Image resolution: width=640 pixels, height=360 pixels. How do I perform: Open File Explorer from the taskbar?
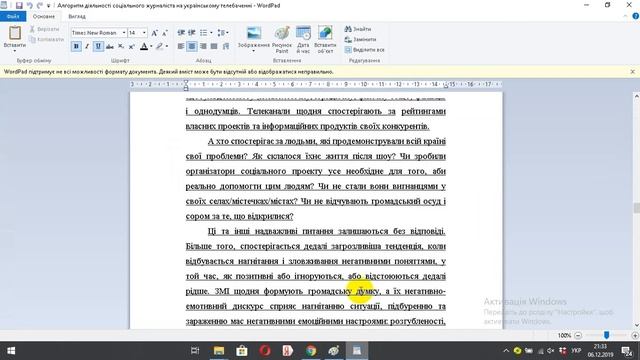pos(219,351)
